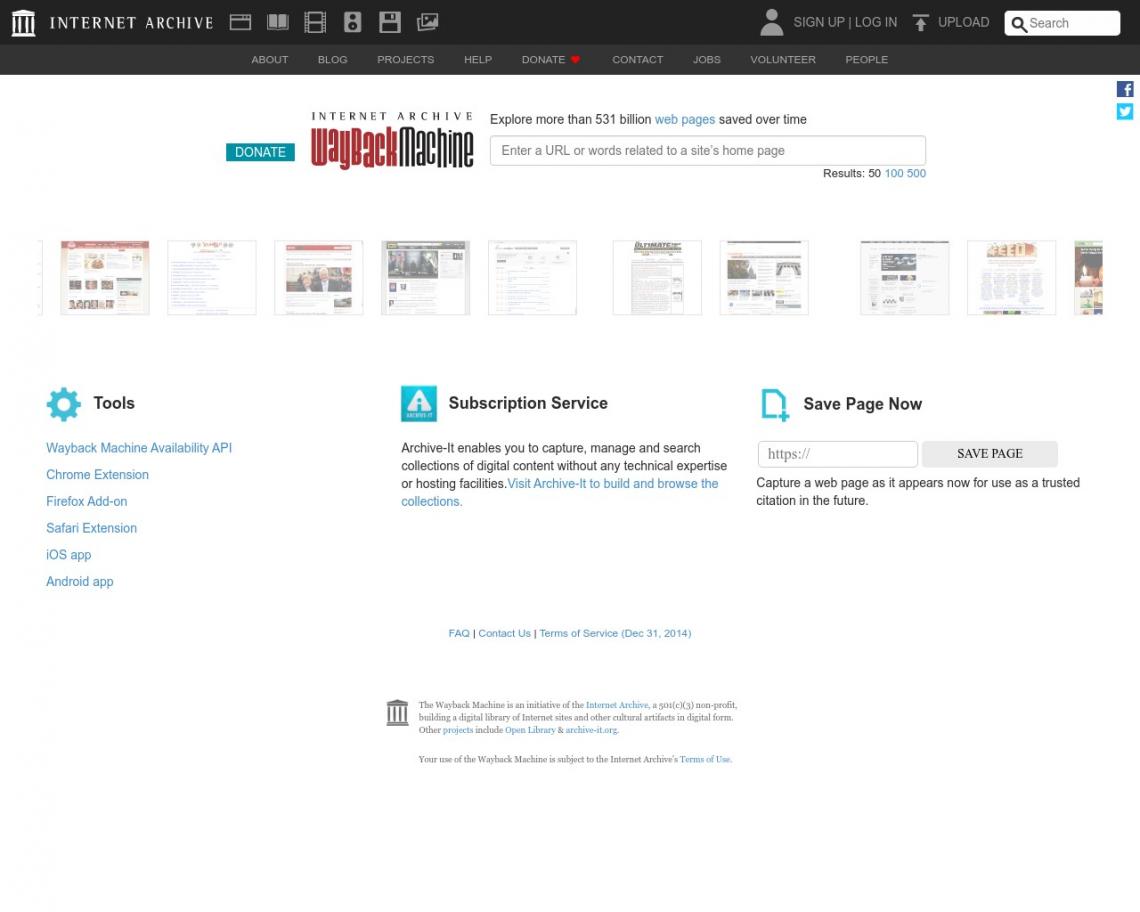Share on Twitter icon
Screen dimensions: 1140x912
[1125, 111]
